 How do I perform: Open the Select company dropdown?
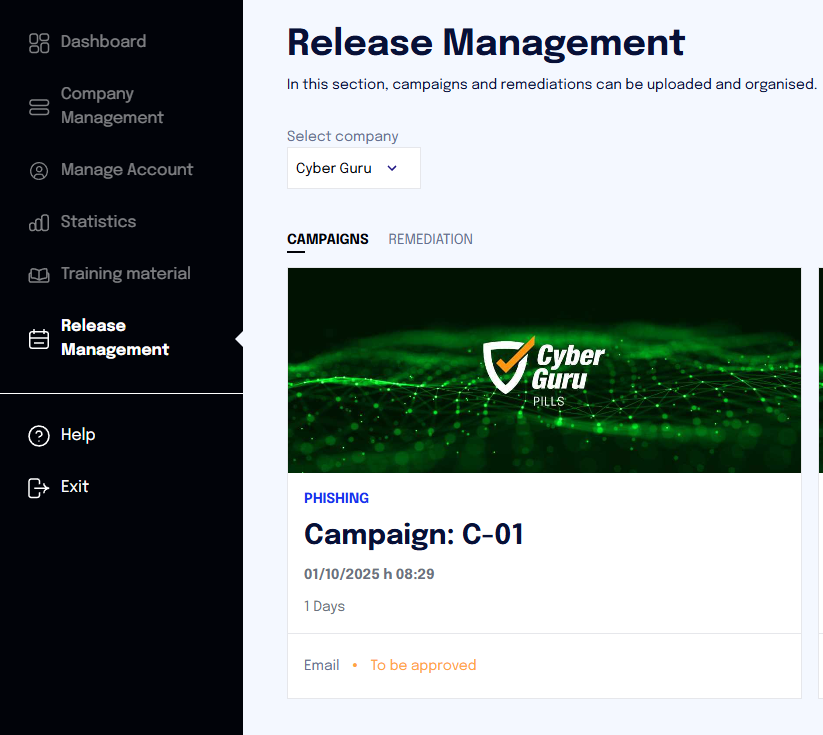click(354, 168)
